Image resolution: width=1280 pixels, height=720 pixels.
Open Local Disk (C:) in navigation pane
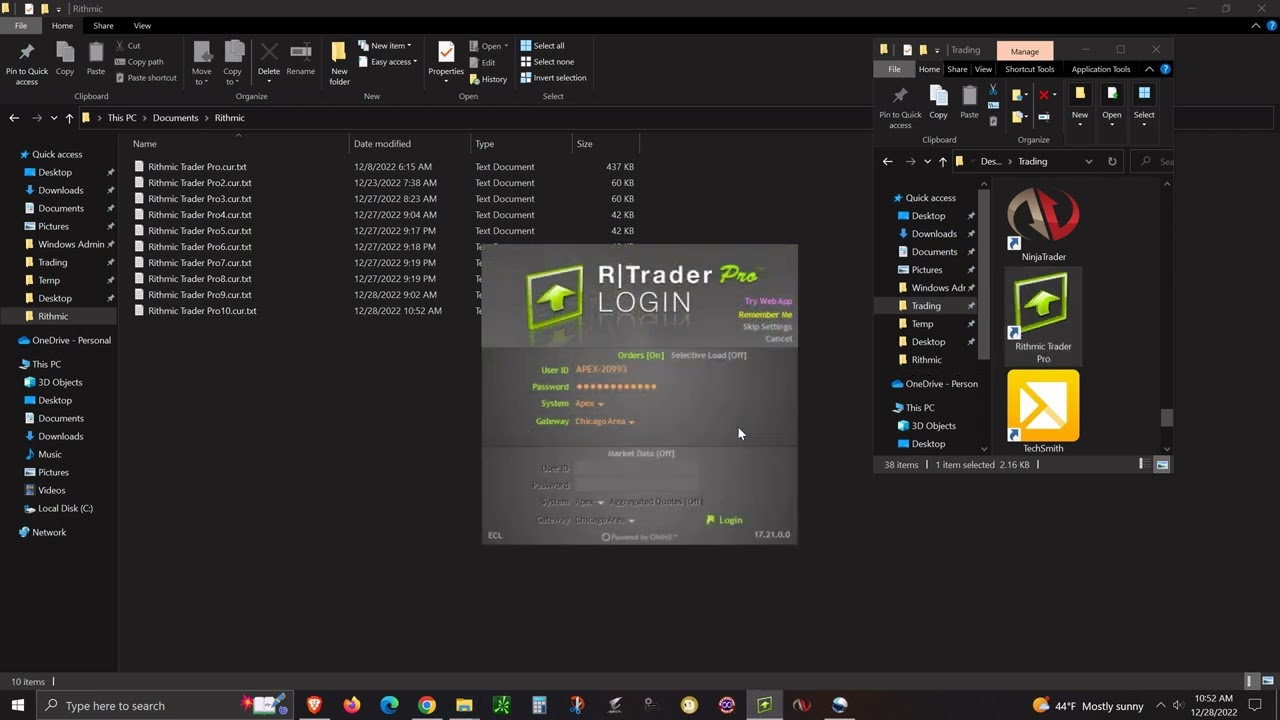(x=65, y=508)
